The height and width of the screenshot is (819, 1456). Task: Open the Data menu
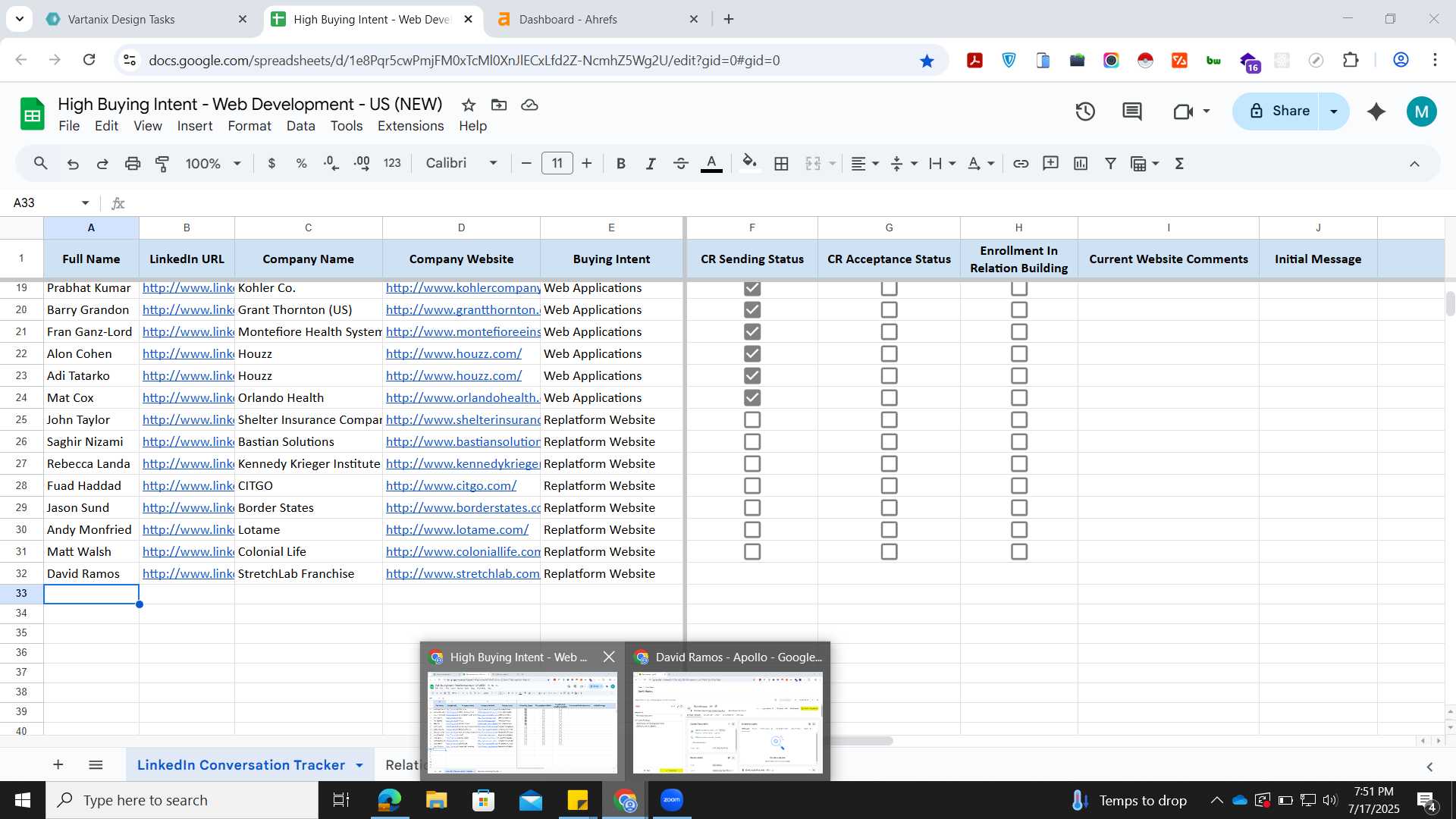click(x=300, y=126)
